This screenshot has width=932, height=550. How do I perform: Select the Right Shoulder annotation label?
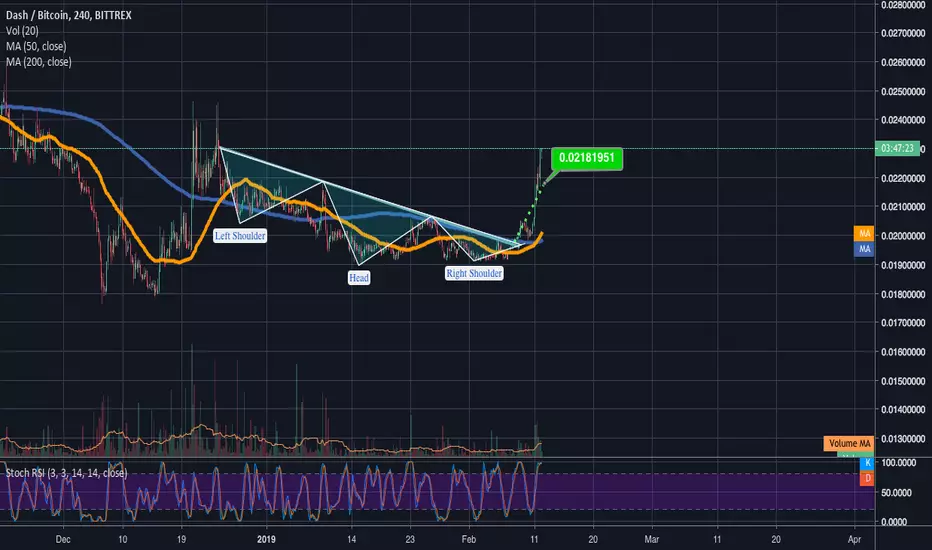pyautogui.click(x=474, y=274)
